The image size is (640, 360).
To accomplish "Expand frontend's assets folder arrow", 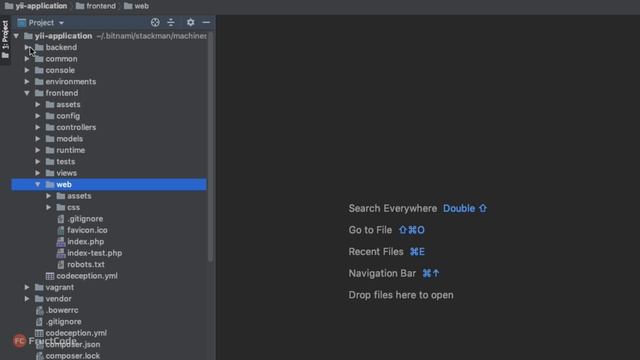I will (38, 104).
